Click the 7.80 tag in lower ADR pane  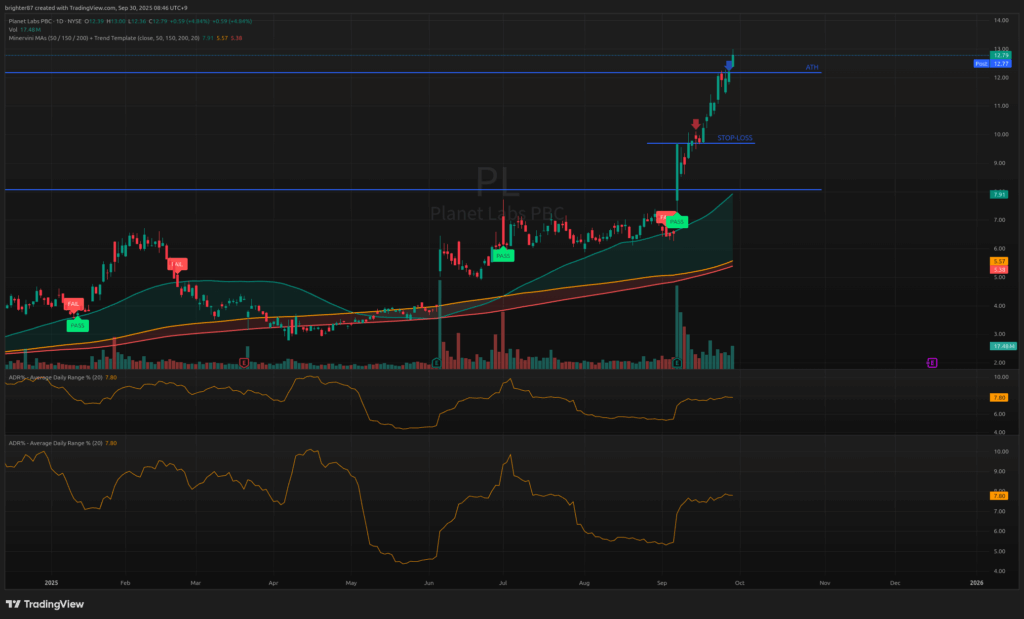(999, 496)
